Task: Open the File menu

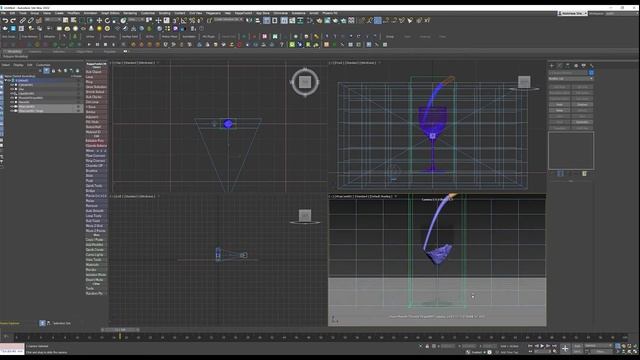Action: (3, 13)
